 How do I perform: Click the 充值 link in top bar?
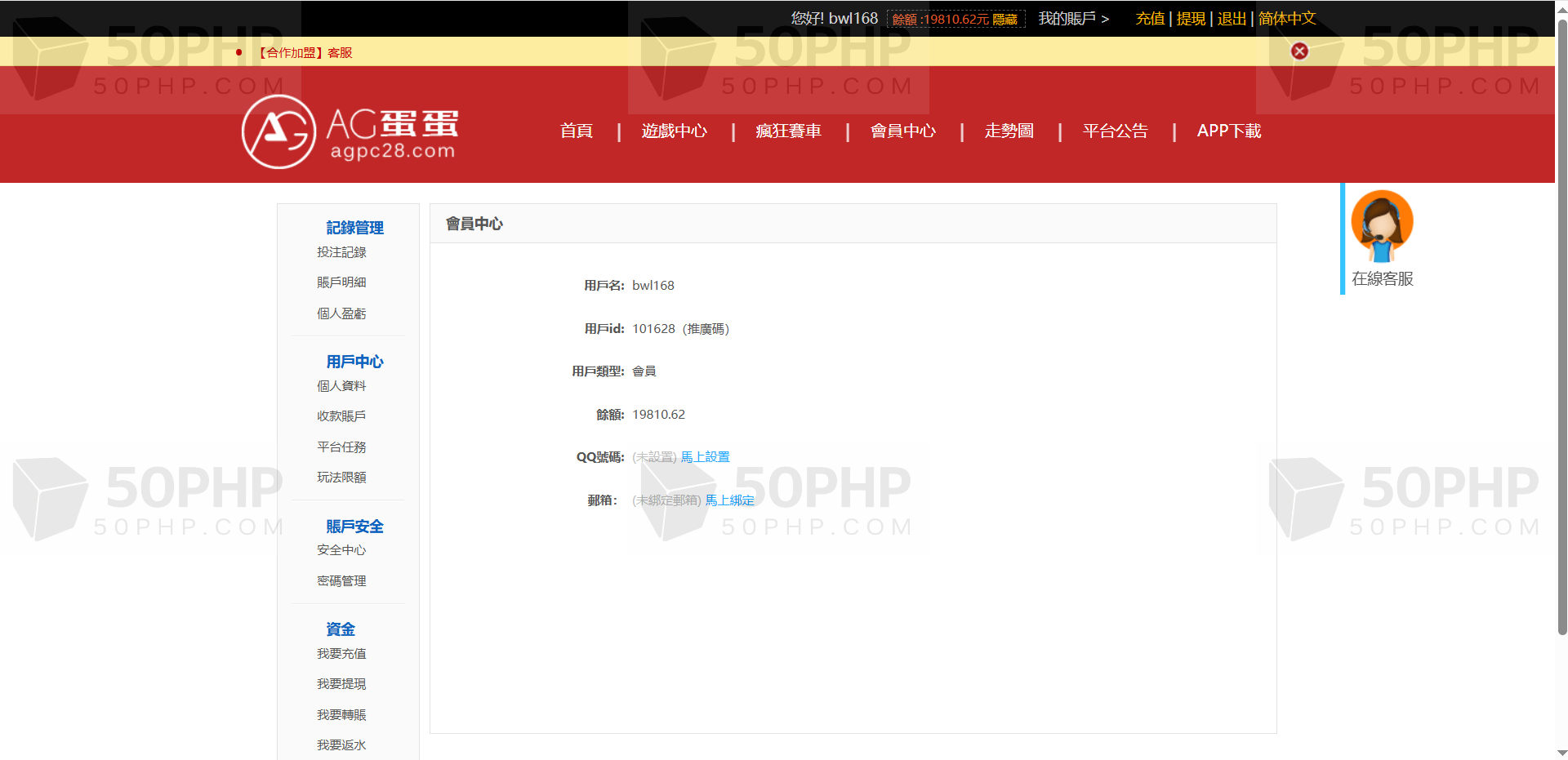point(1150,19)
